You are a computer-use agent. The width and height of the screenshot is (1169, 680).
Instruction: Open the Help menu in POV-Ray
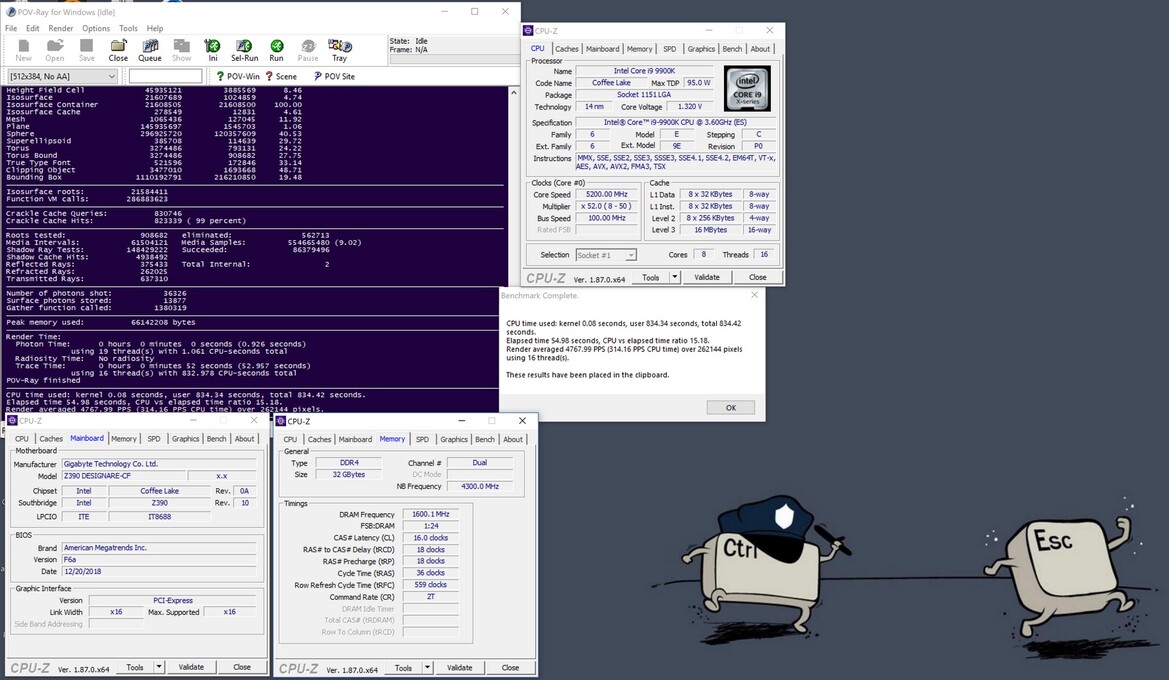coord(155,28)
